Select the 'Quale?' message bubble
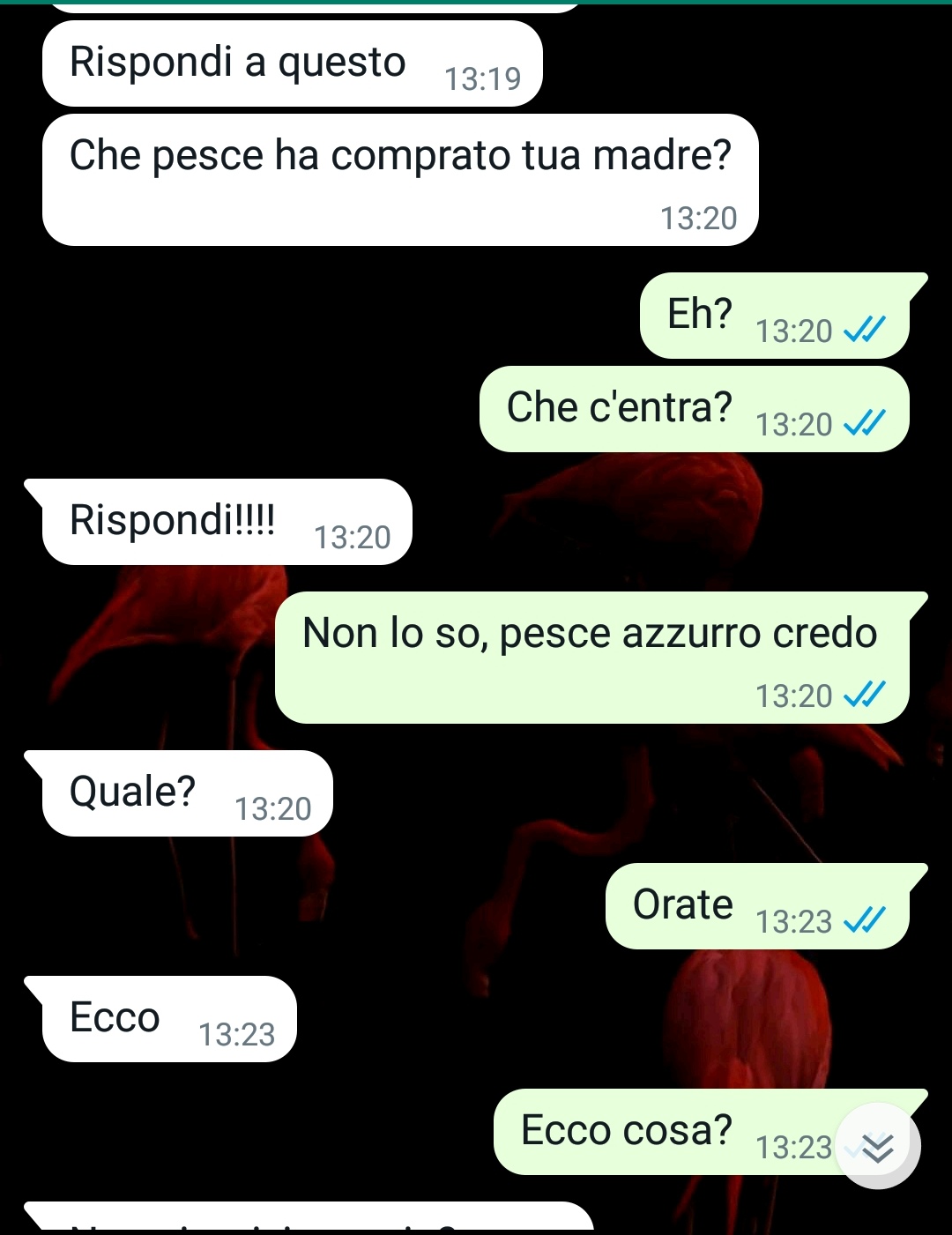952x1235 pixels. coord(179,793)
